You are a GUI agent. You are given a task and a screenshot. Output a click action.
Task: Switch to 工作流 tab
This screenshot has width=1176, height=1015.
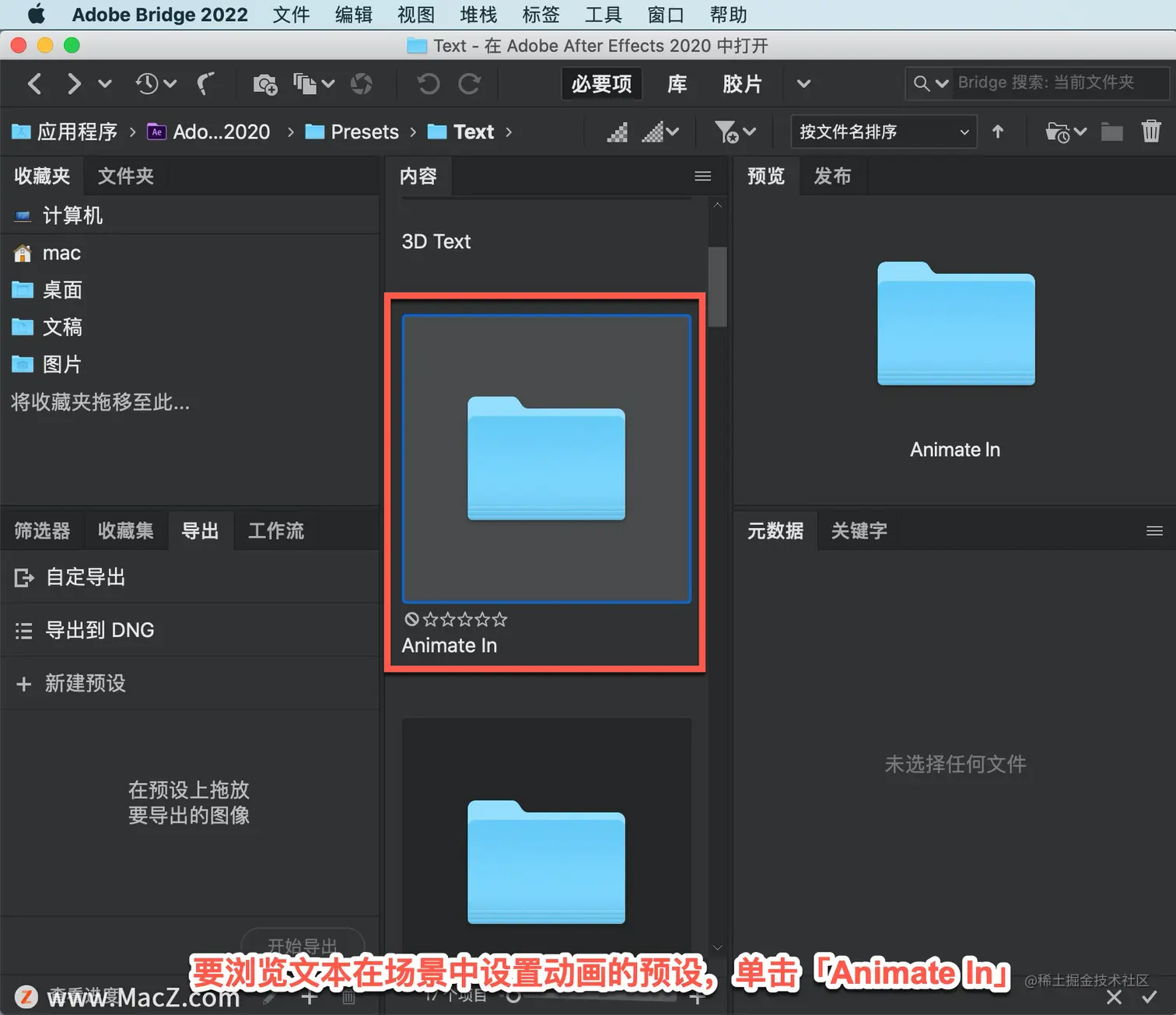(275, 530)
